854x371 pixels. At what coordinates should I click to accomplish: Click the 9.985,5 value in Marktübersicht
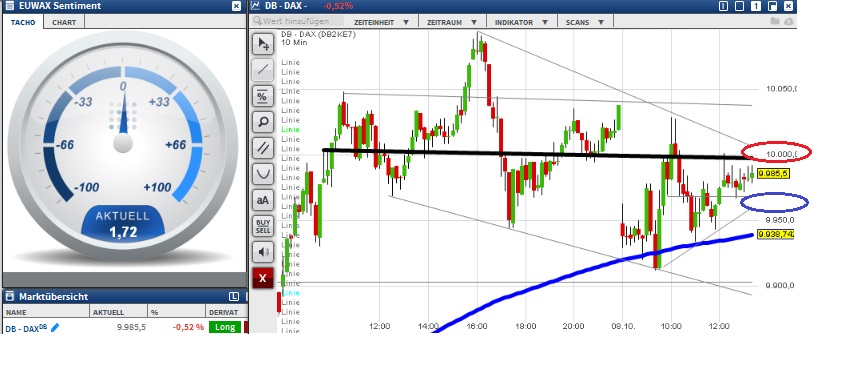(x=131, y=327)
